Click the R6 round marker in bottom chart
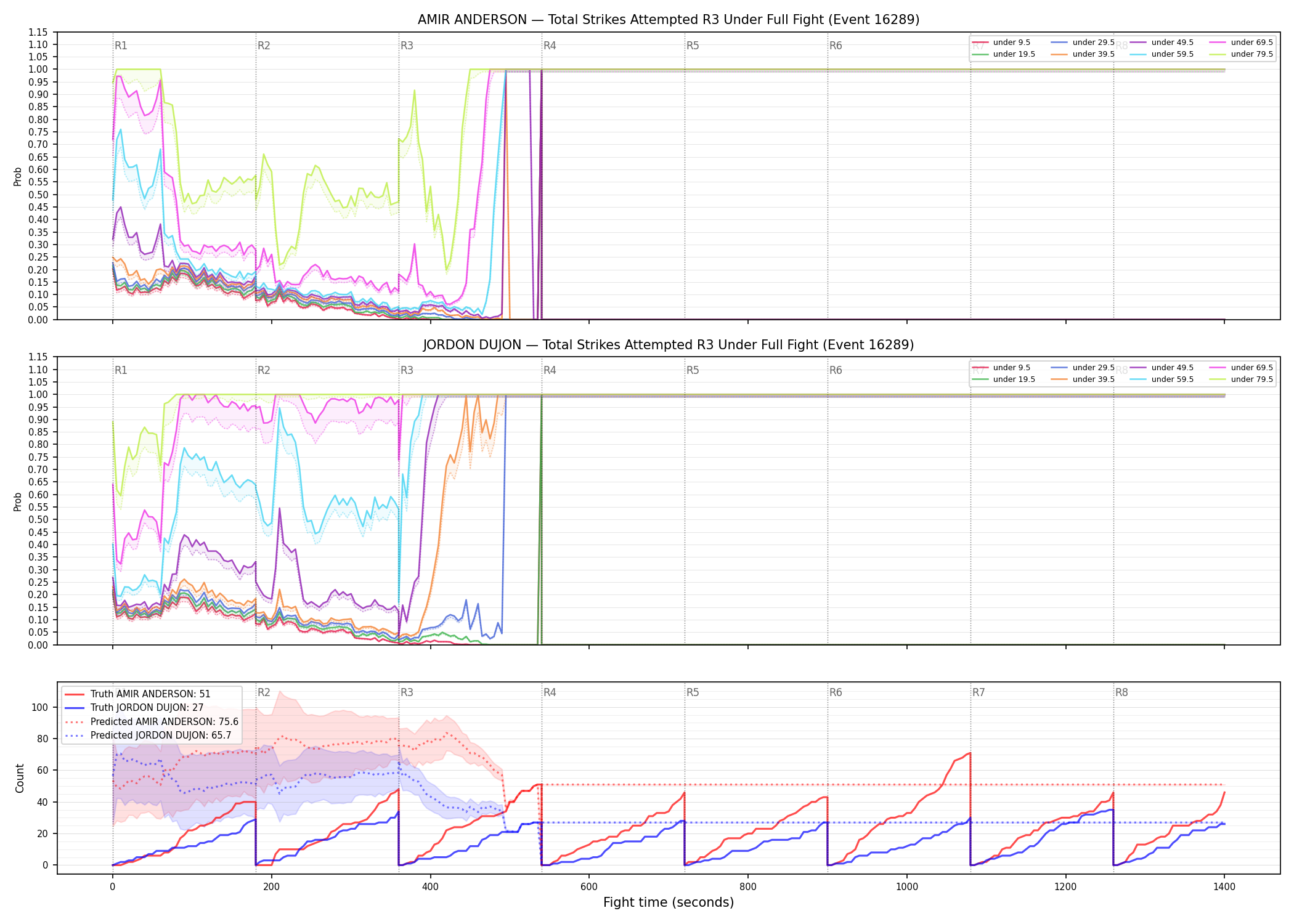1294x924 pixels. 836,692
